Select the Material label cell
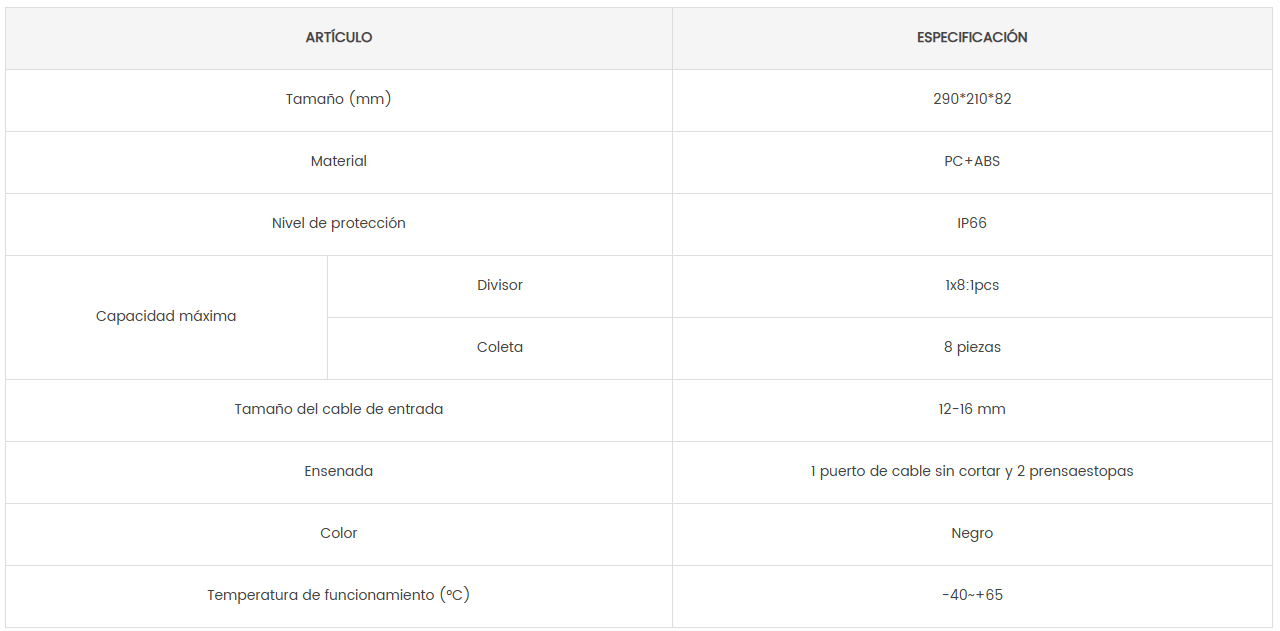This screenshot has width=1280, height=631. pos(339,161)
